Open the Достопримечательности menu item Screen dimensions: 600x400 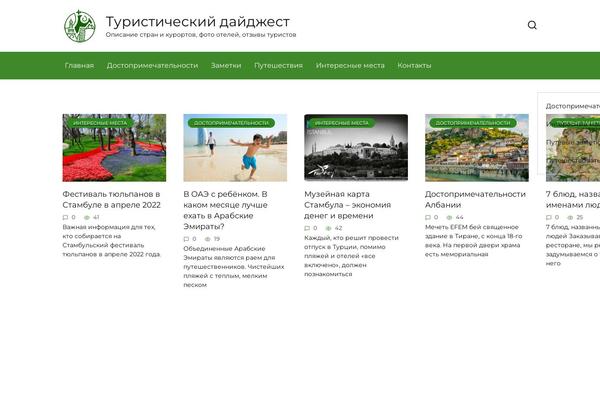152,65
